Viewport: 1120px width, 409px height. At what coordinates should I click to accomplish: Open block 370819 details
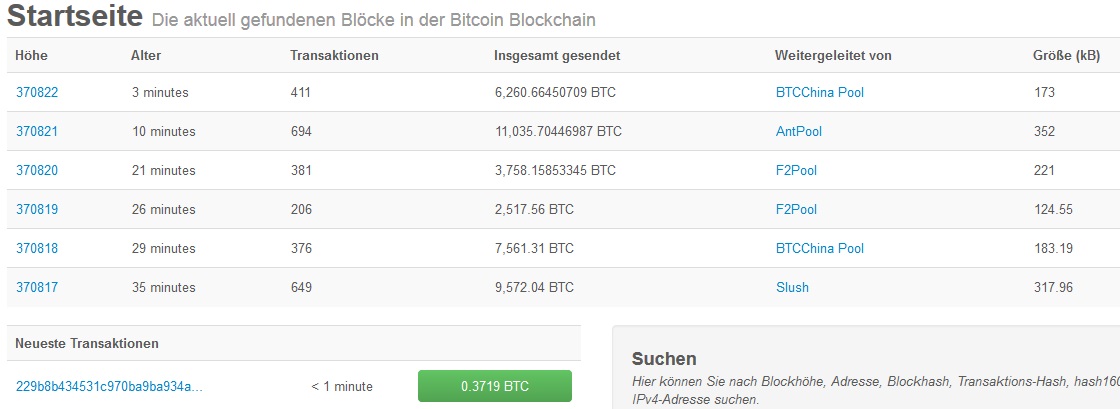coord(37,209)
